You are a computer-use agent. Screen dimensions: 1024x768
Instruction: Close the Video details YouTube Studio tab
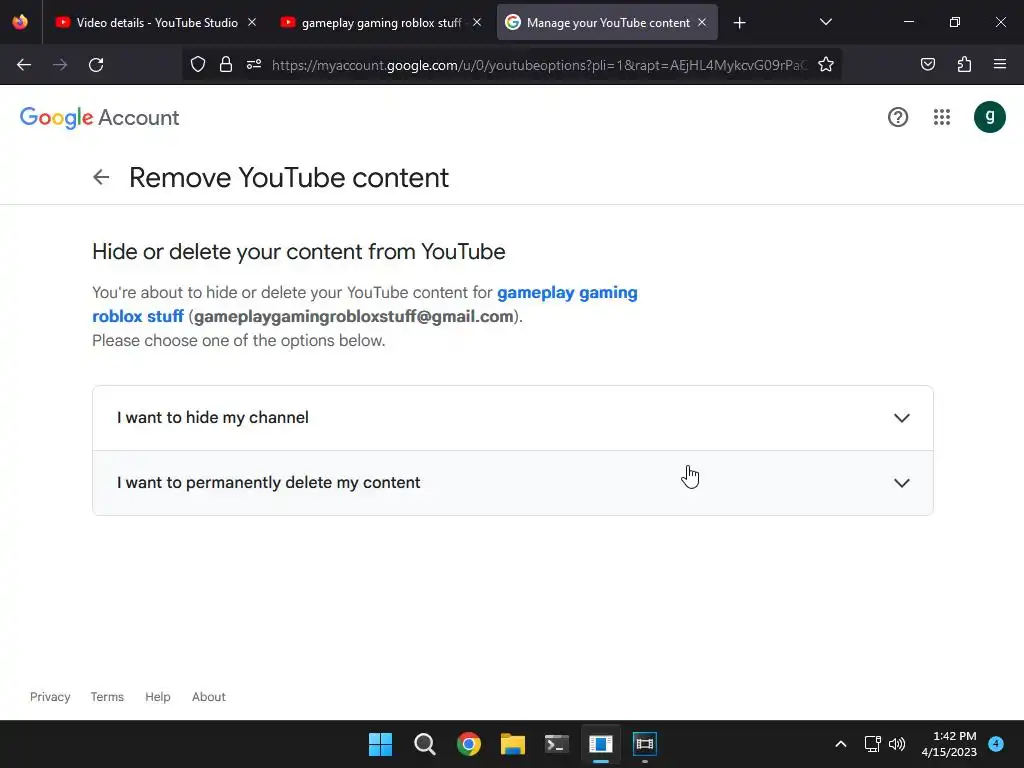tap(252, 22)
